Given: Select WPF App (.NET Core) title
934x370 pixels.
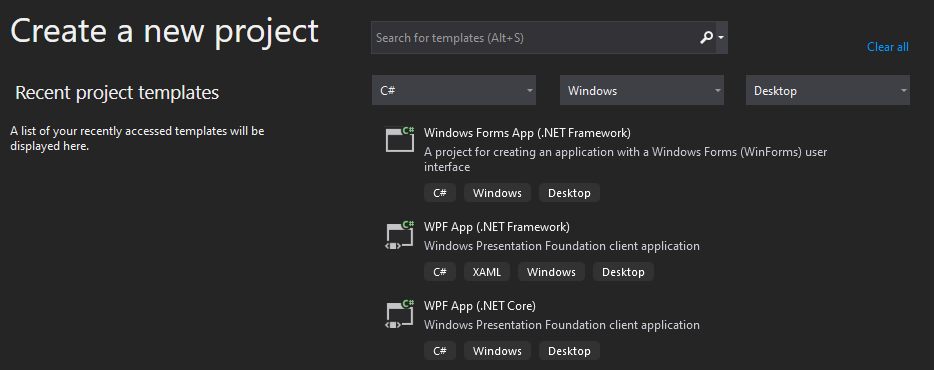Looking at the screenshot, I should point(480,306).
